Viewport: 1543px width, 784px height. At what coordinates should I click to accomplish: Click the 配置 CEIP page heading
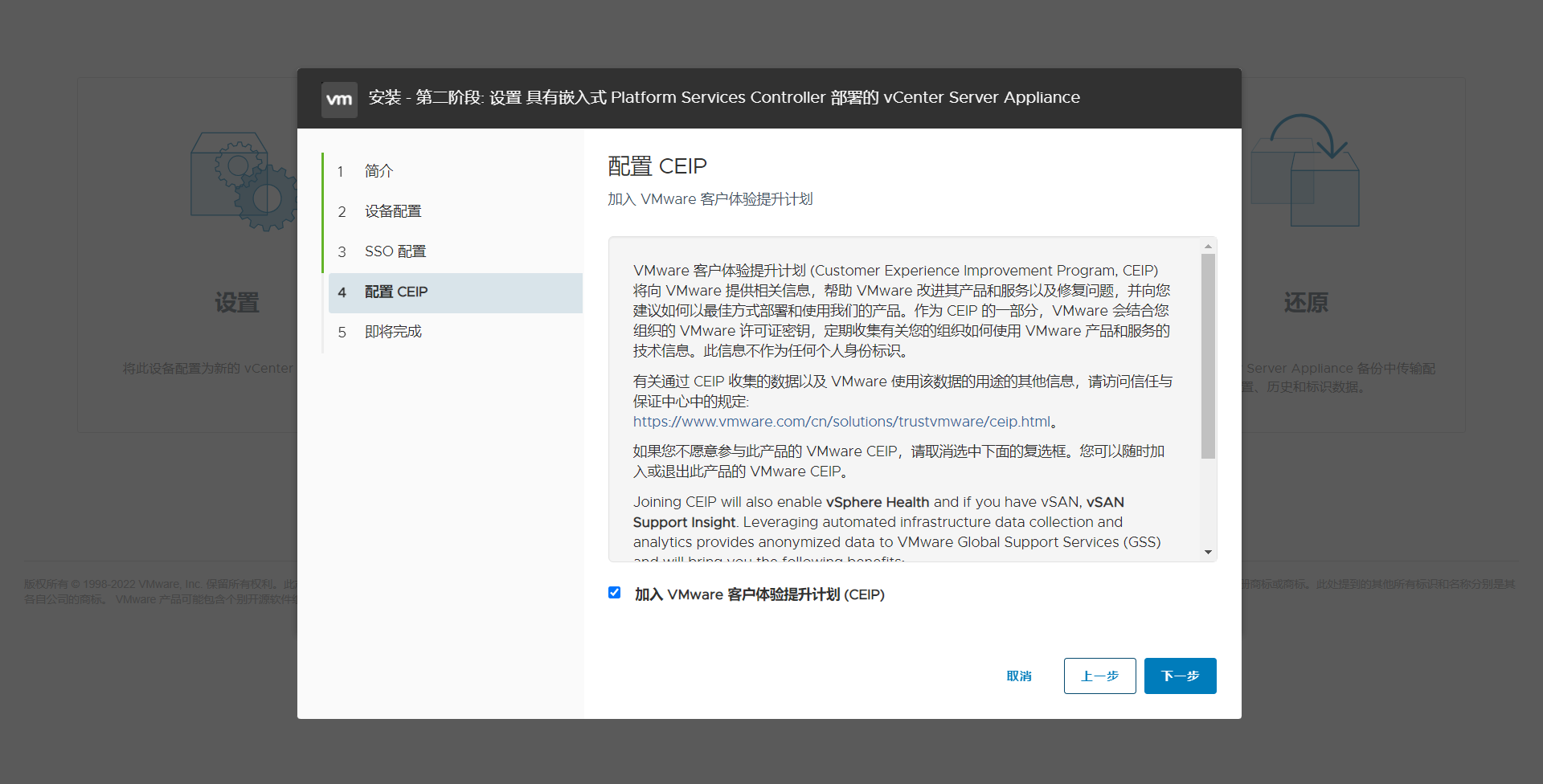pyautogui.click(x=657, y=166)
